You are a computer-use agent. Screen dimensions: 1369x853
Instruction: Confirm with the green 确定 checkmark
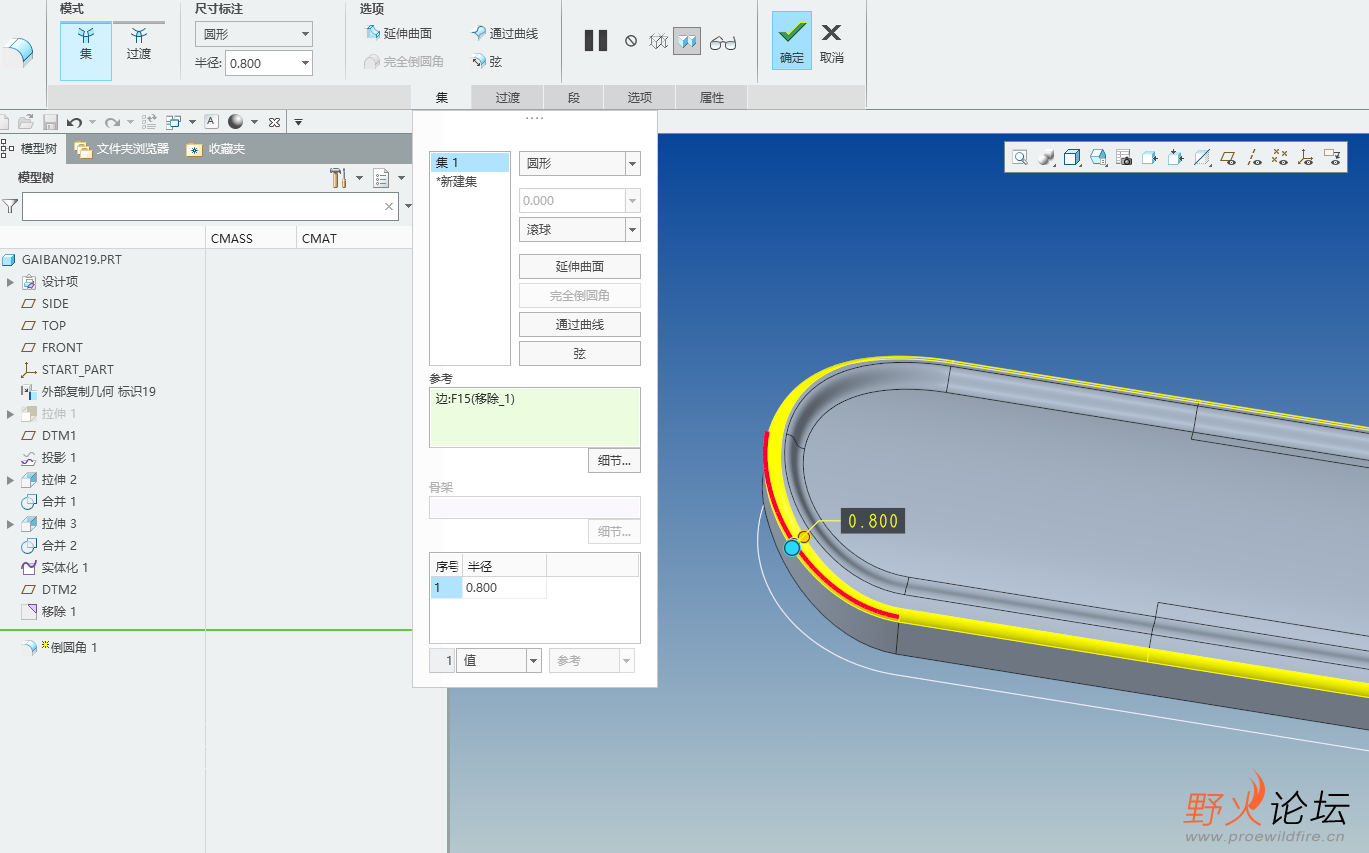792,41
